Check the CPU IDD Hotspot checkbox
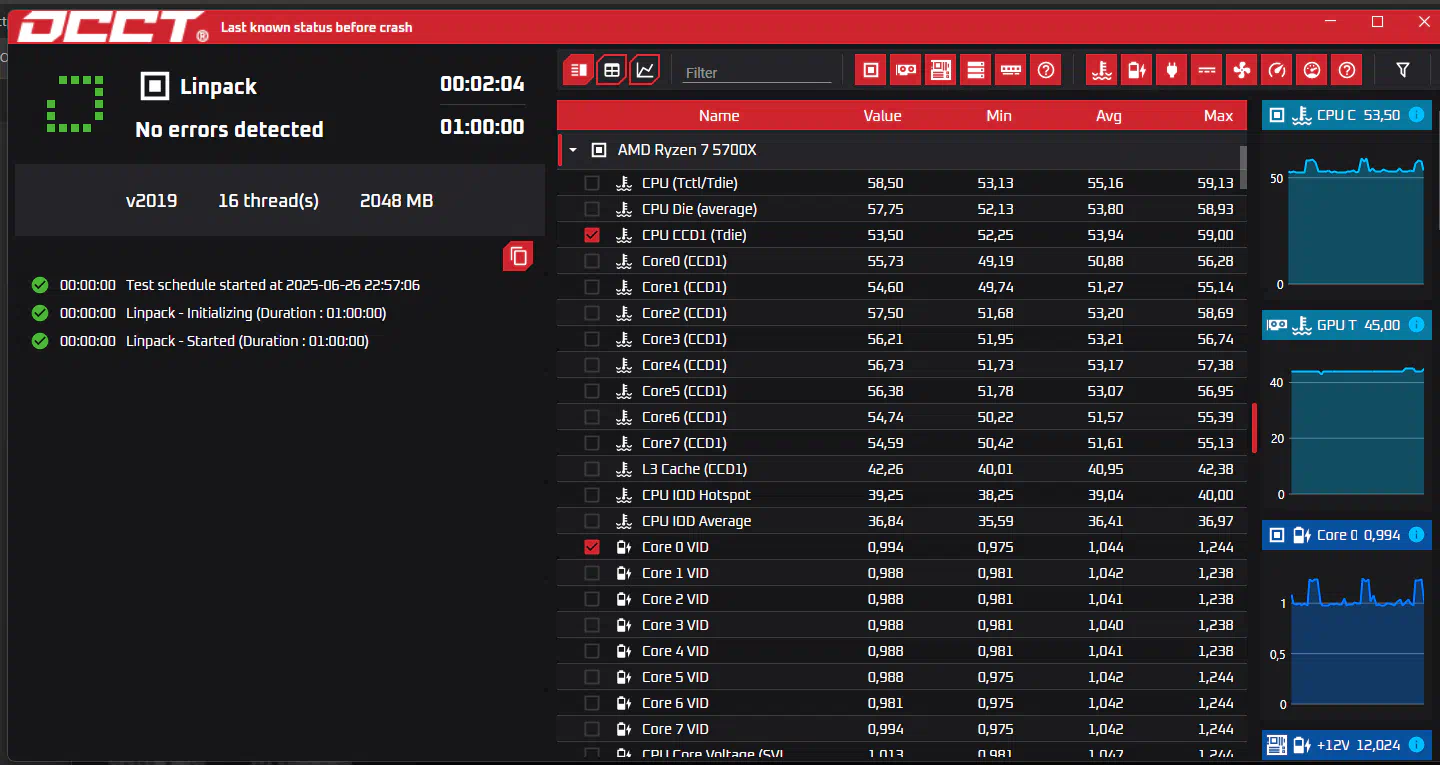Viewport: 1440px width, 765px height. 592,495
